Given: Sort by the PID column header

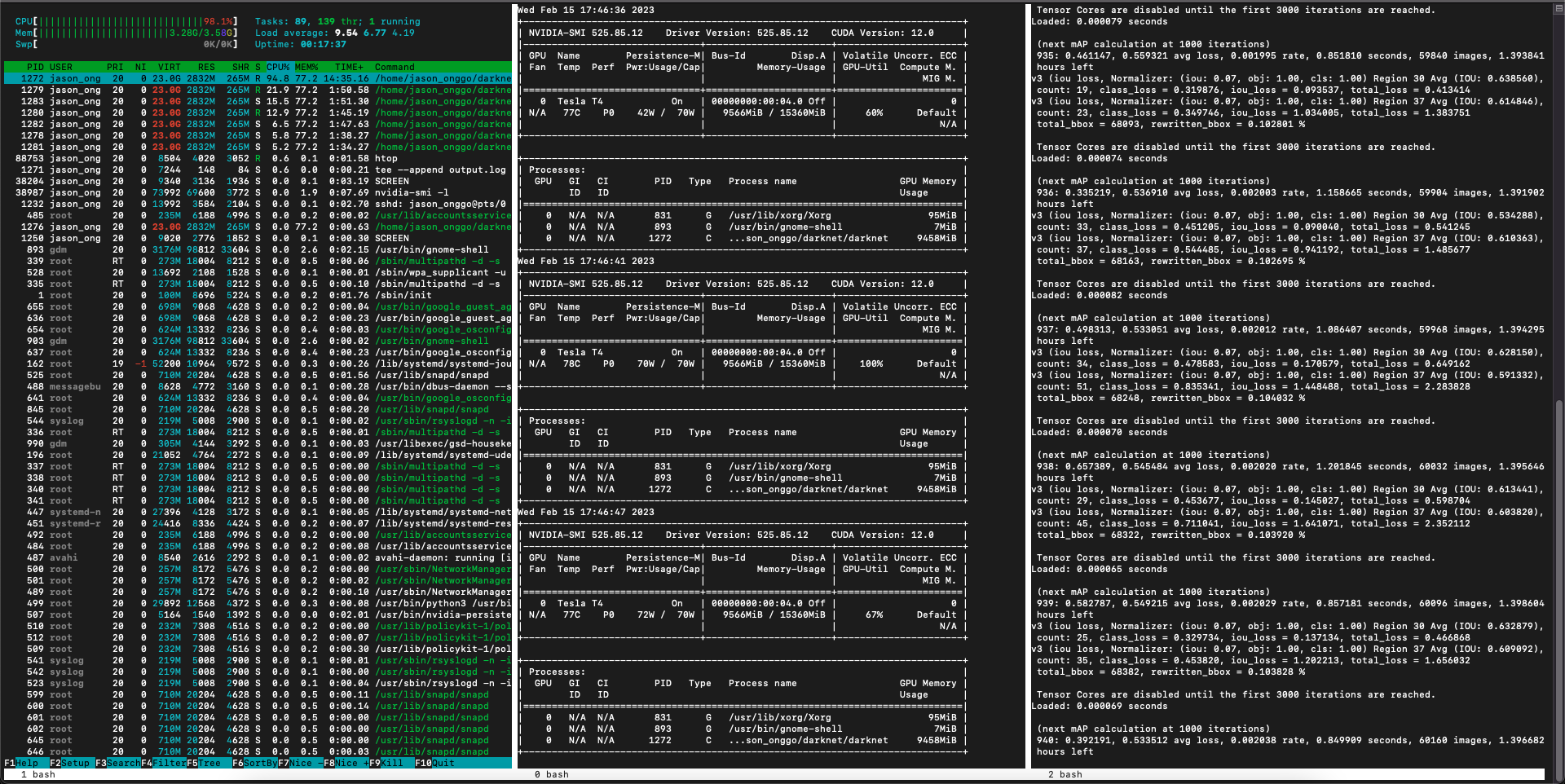Looking at the screenshot, I should 35,67.
